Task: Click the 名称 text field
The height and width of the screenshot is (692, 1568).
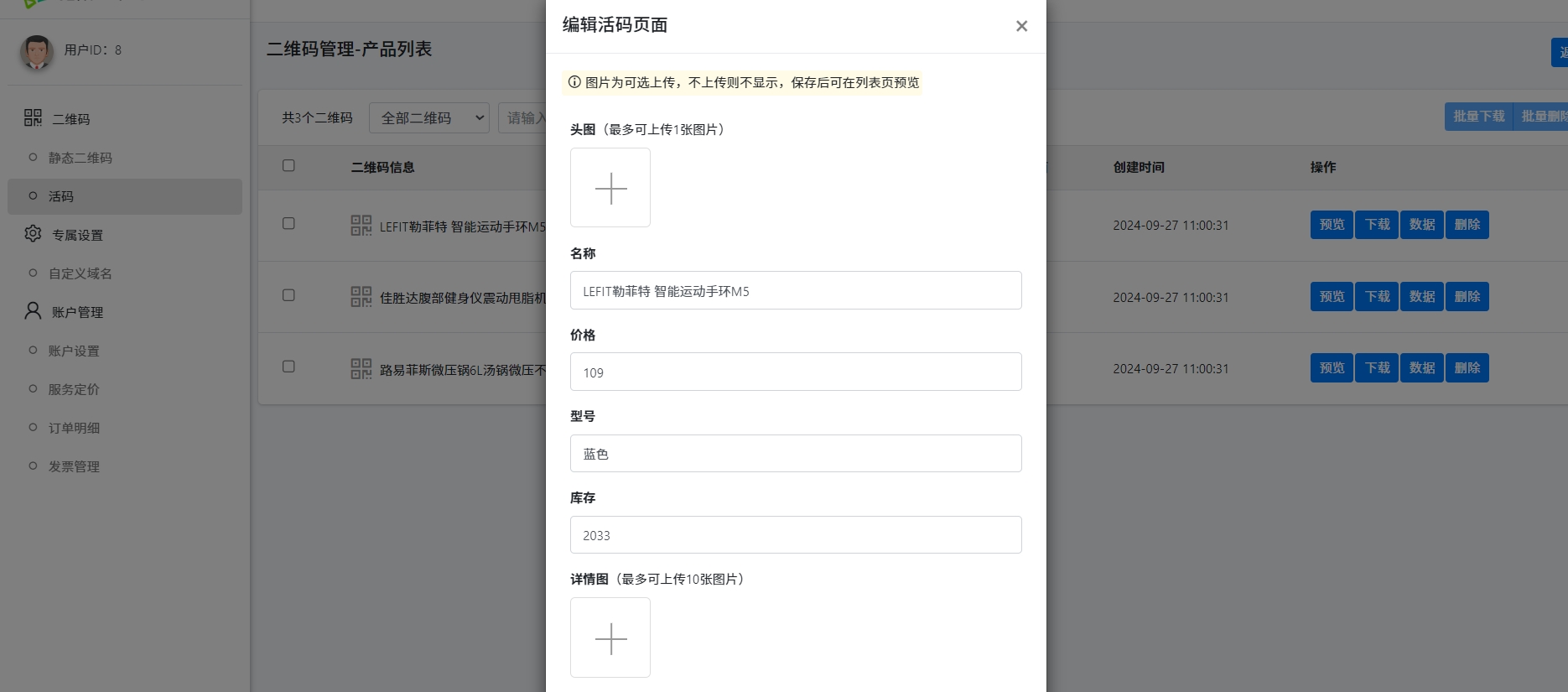Action: (x=795, y=291)
